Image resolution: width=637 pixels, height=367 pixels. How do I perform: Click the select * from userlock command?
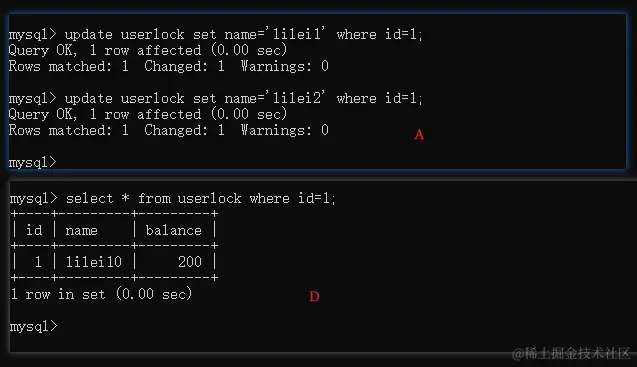tap(173, 198)
